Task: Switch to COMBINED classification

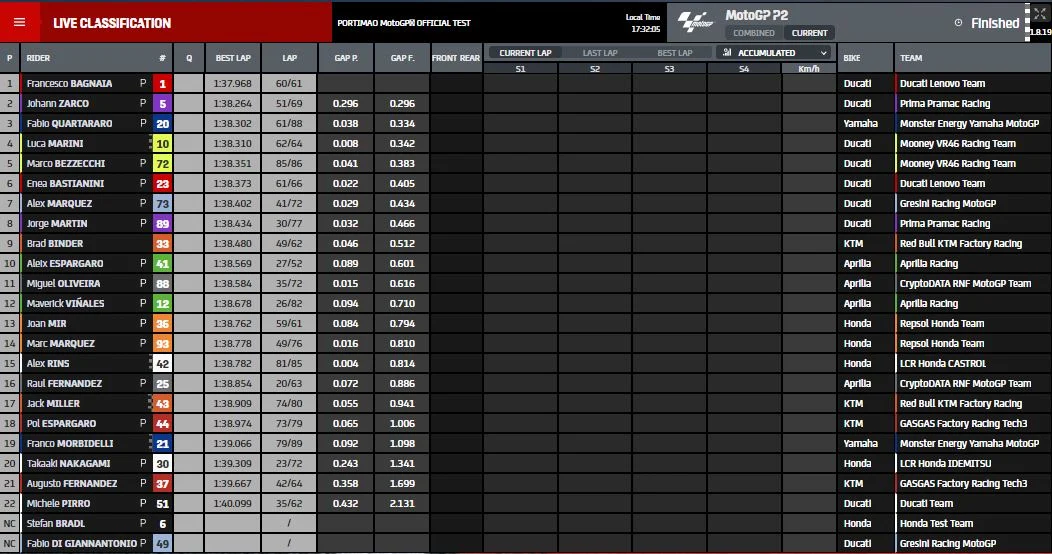Action: tap(753, 33)
